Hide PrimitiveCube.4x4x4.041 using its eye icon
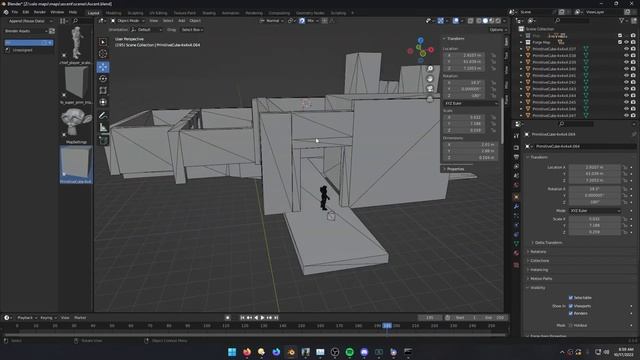640x360 pixels. pos(626,76)
